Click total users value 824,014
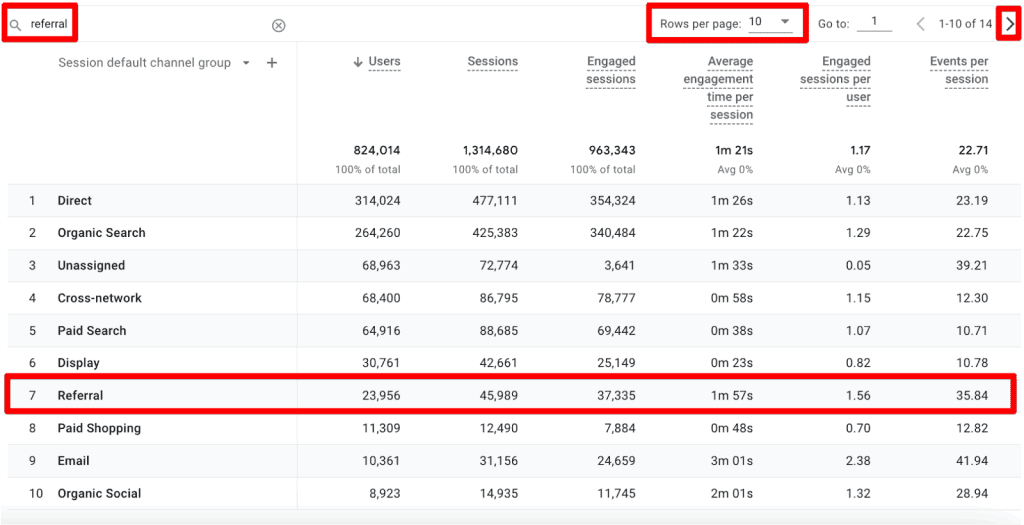The height and width of the screenshot is (525, 1024). point(377,151)
